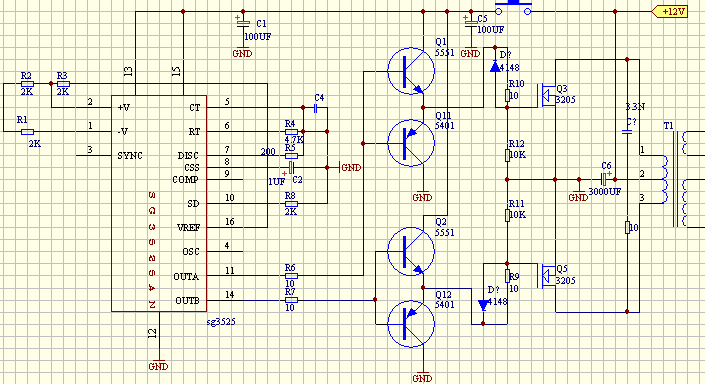Image resolution: width=705 pixels, height=384 pixels.
Task: Click the +12V power port label
Action: coord(669,12)
